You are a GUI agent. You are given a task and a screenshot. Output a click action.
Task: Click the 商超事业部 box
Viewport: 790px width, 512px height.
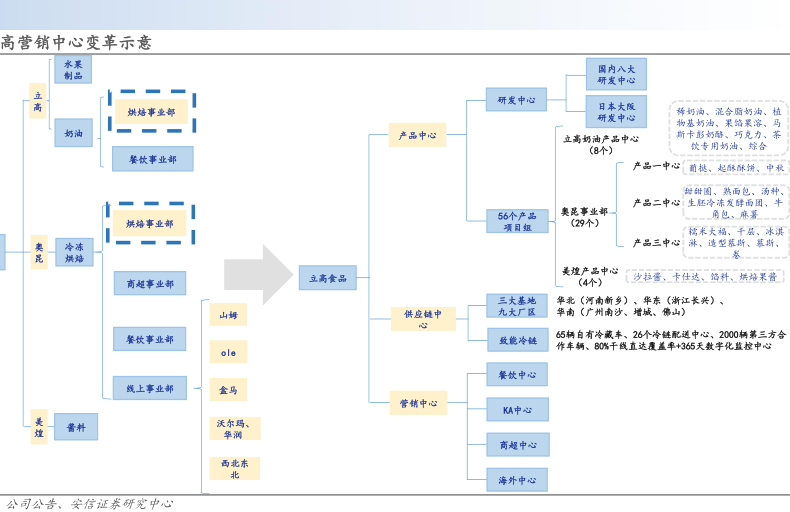pos(149,284)
